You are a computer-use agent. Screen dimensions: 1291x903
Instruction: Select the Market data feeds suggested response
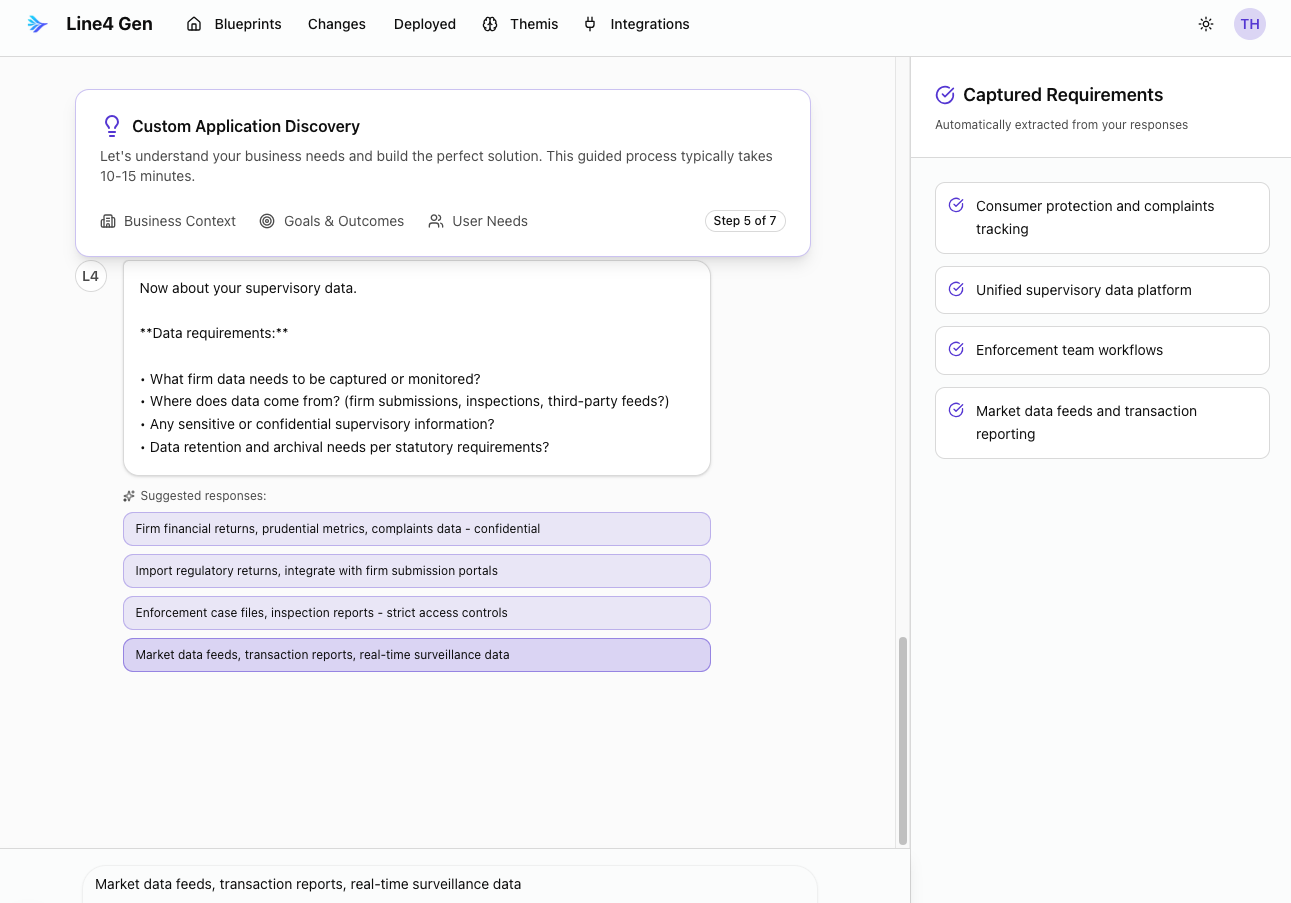pos(416,655)
